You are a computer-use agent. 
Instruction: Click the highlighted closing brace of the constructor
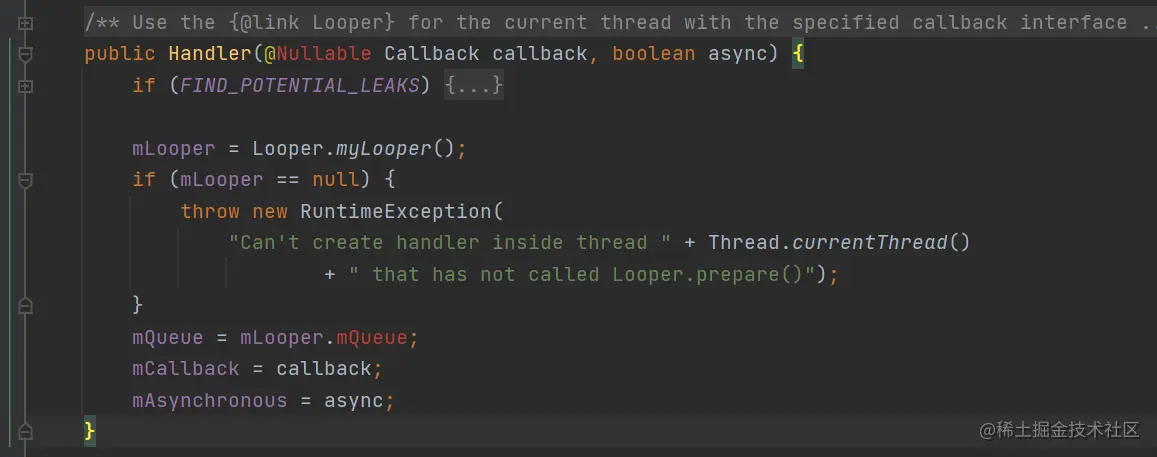coord(90,430)
